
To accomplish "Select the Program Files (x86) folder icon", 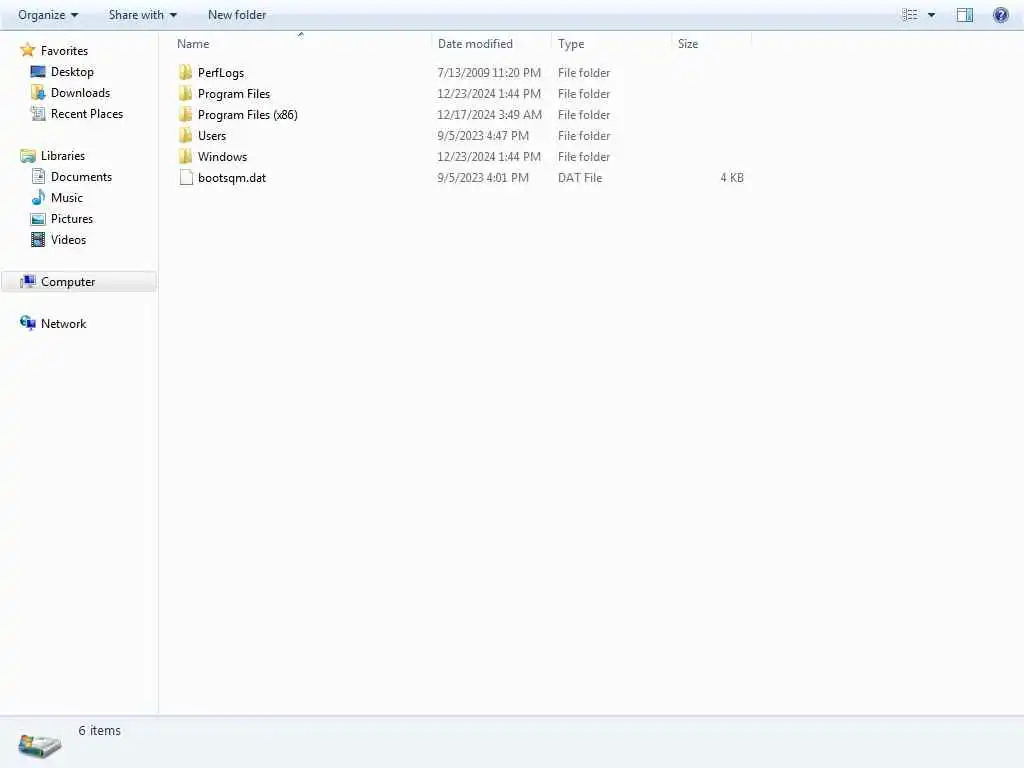I will (x=185, y=114).
